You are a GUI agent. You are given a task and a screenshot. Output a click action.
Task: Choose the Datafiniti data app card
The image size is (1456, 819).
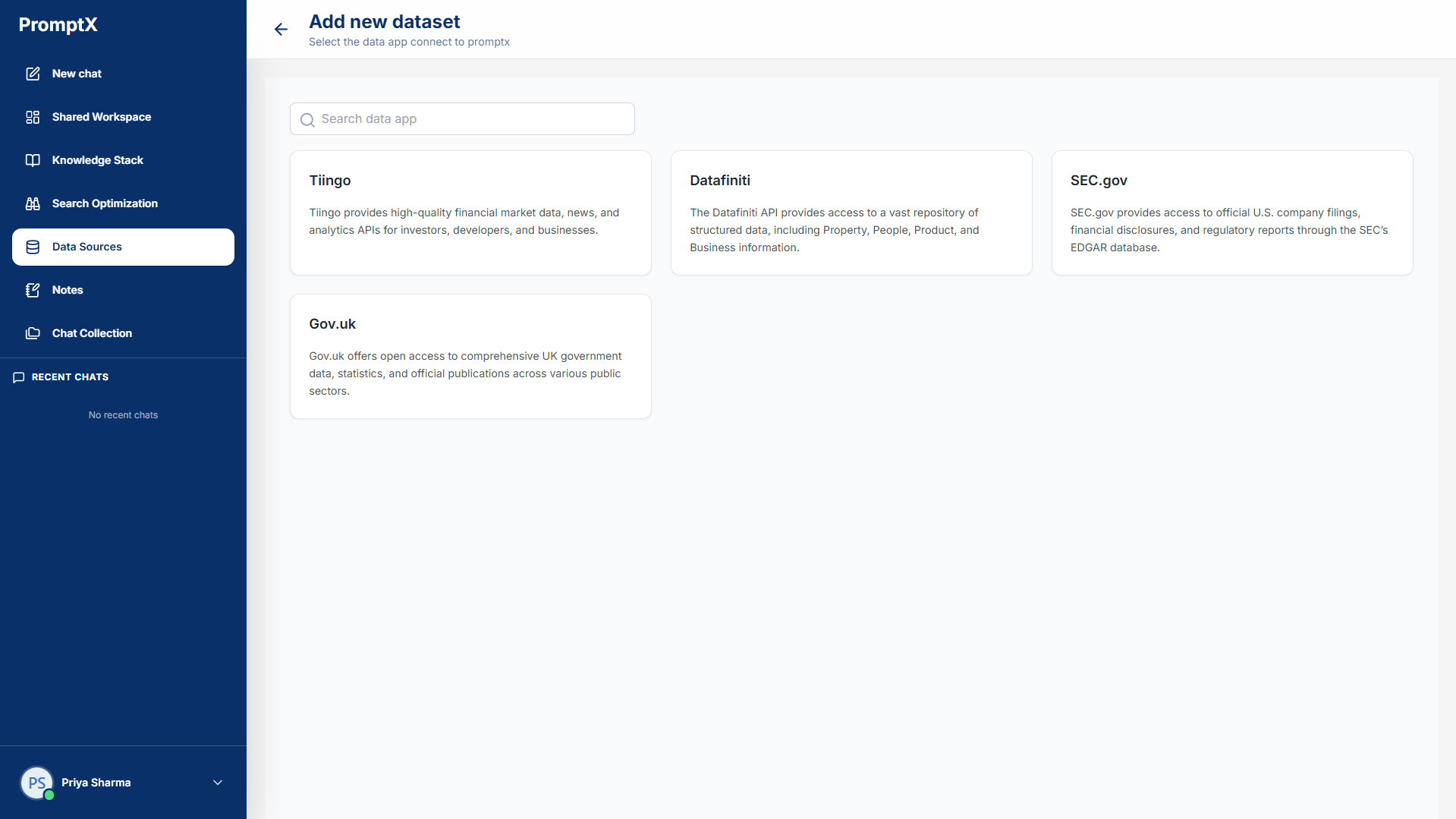851,213
